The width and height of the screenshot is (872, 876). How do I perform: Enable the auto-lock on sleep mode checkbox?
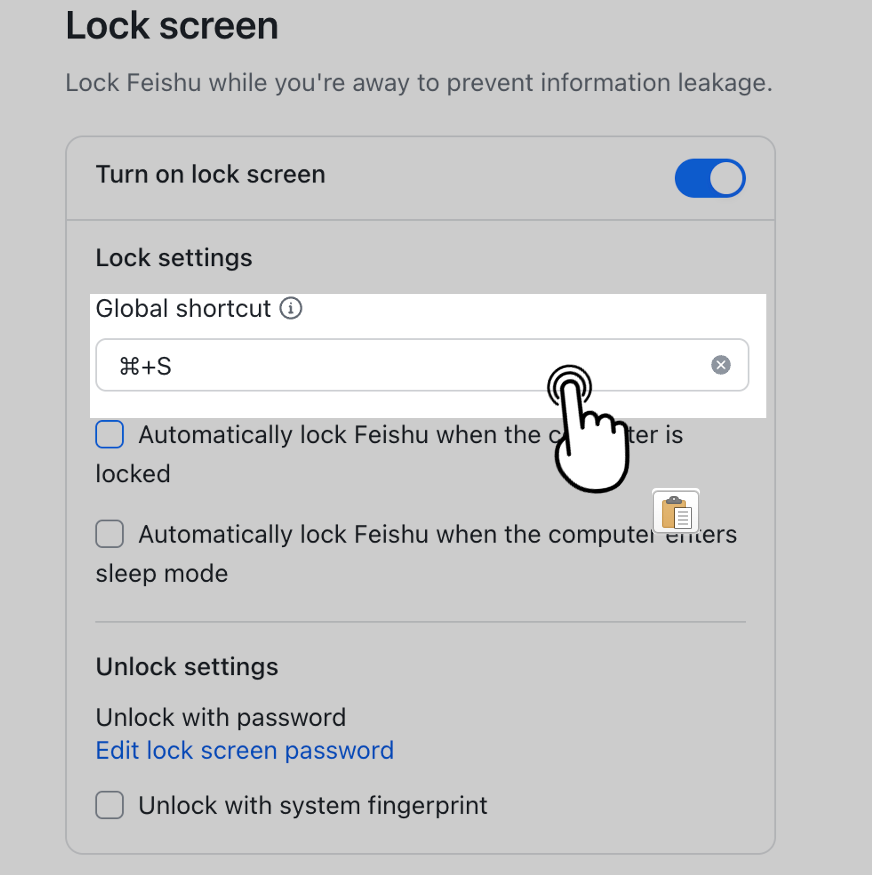(x=110, y=534)
